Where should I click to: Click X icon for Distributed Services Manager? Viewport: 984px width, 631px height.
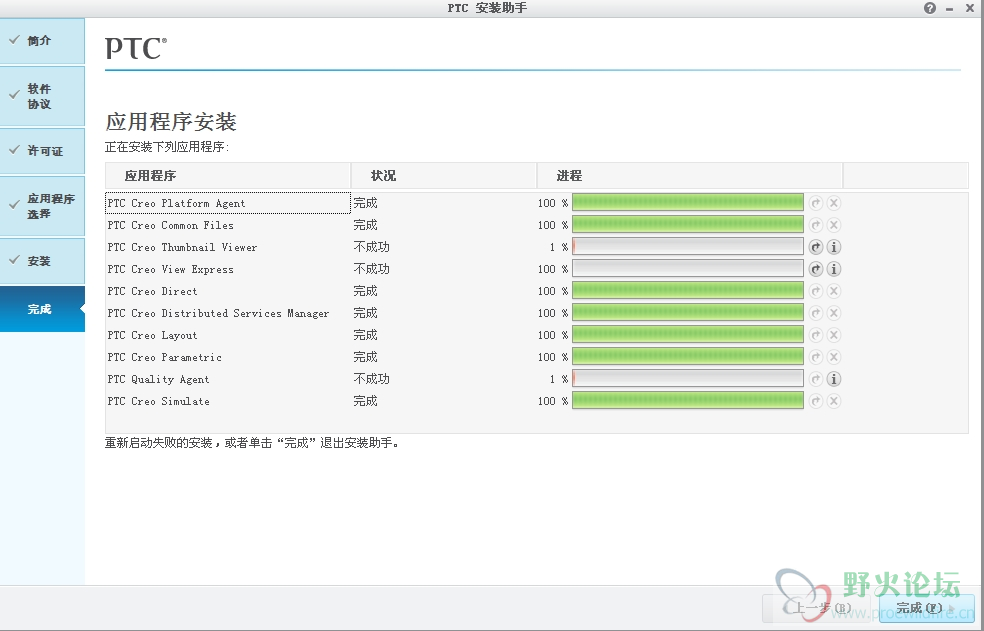[833, 313]
